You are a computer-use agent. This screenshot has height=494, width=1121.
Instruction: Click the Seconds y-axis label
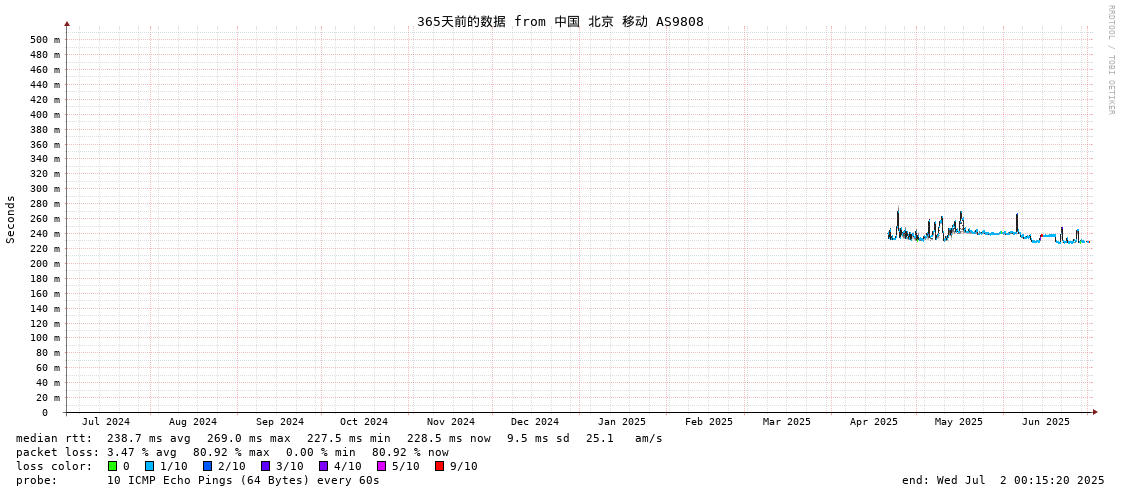(11, 219)
